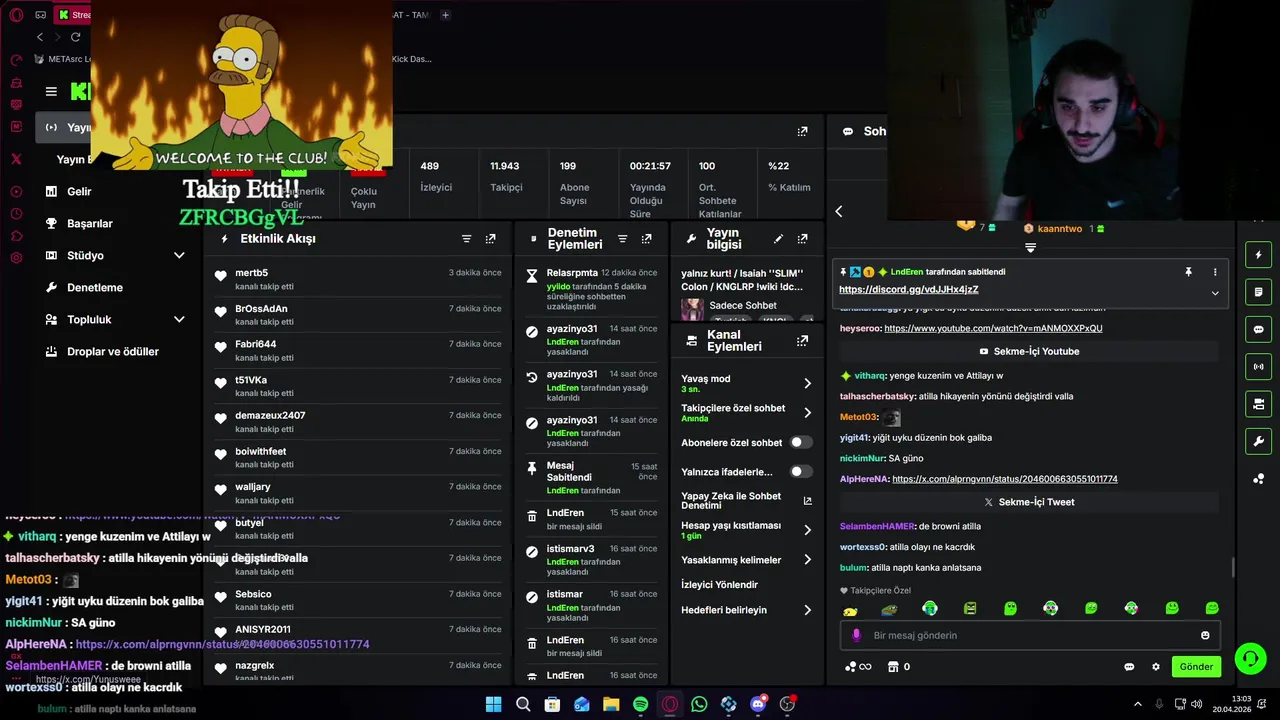The width and height of the screenshot is (1280, 720).
Task: Click Sadece Sohbet category thumbnail
Action: click(x=692, y=308)
